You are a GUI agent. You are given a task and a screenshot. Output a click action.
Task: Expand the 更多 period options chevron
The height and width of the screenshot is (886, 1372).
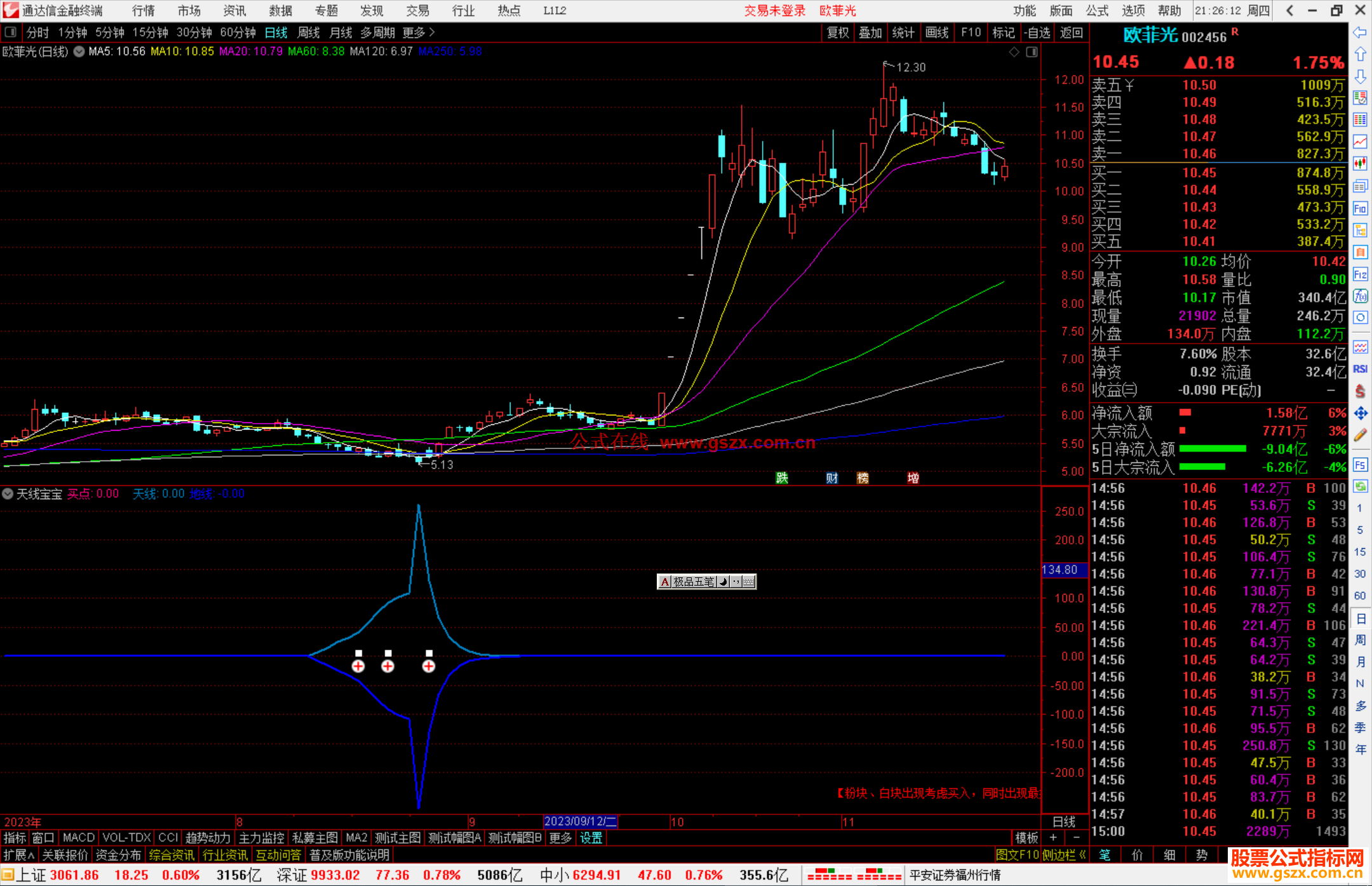432,32
